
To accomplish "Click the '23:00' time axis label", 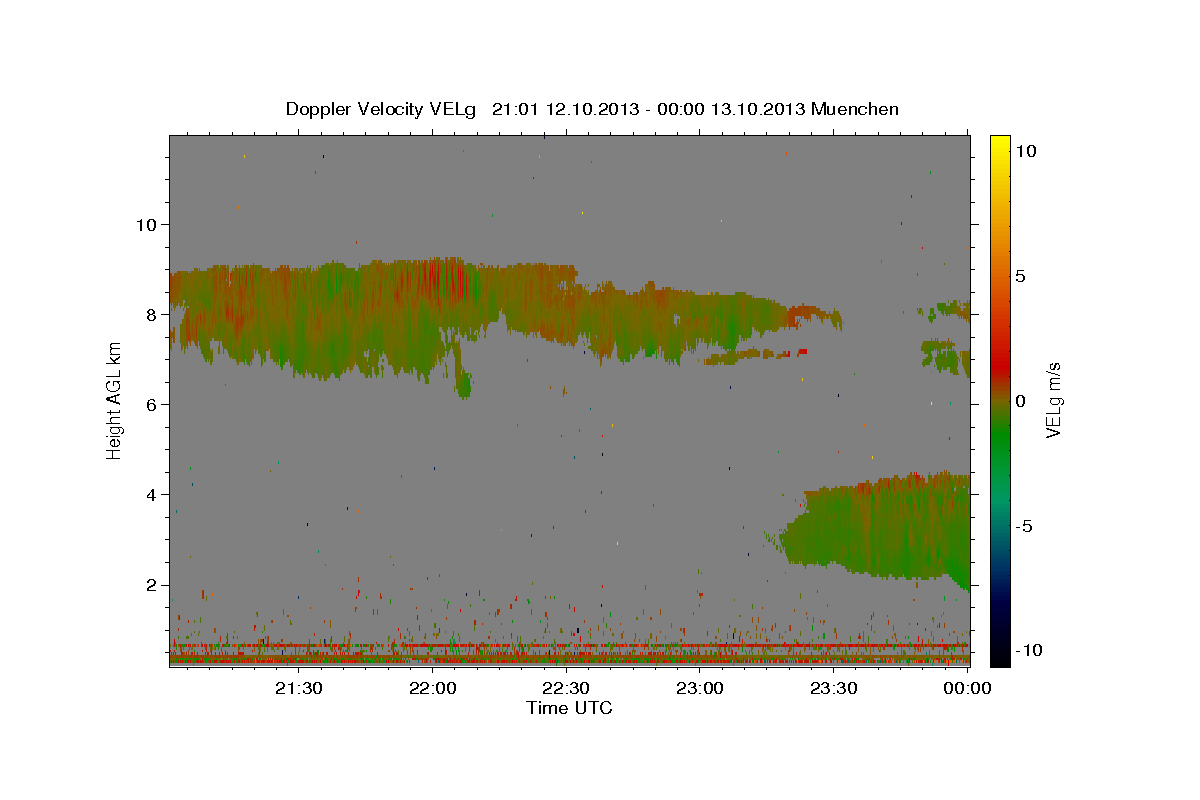I will (701, 688).
